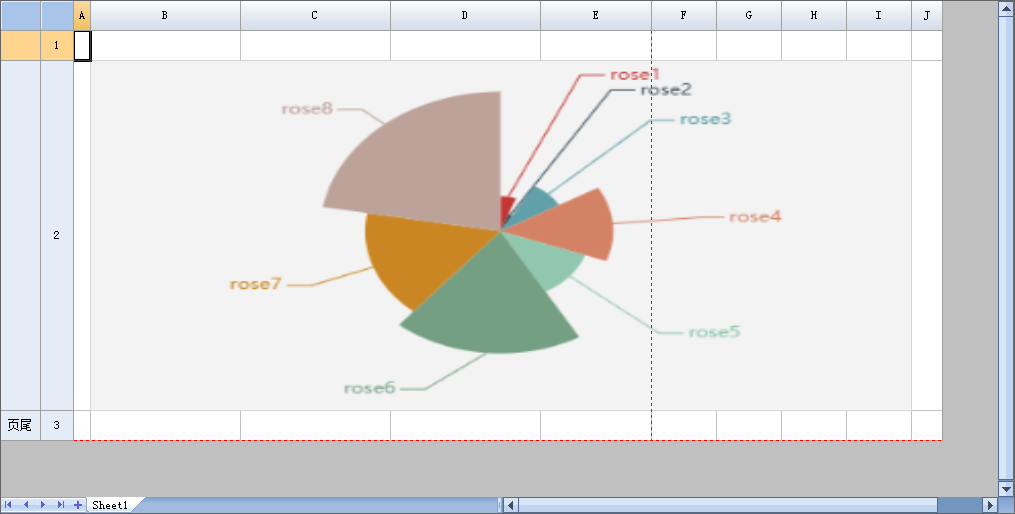
Task: Go to the next sheet arrow
Action: [44, 505]
